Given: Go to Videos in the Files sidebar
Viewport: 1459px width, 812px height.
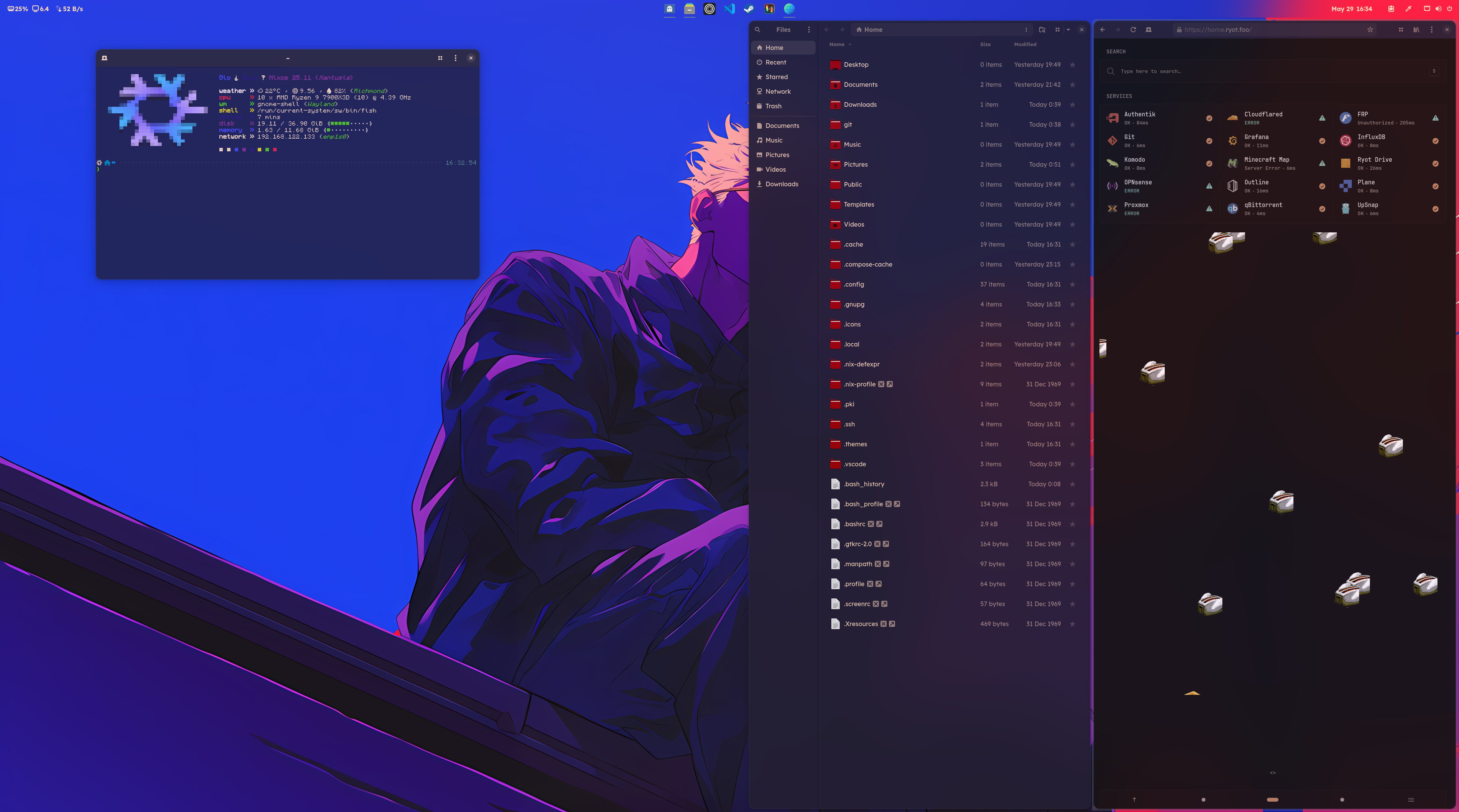Looking at the screenshot, I should coord(783,169).
